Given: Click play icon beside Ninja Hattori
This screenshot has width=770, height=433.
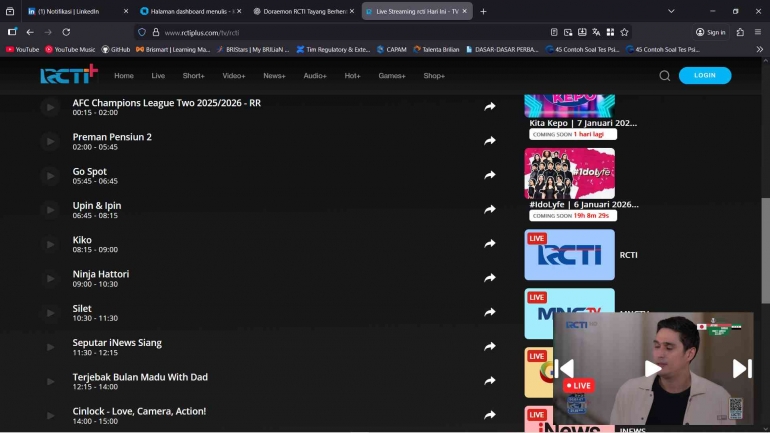Looking at the screenshot, I should [x=50, y=278].
